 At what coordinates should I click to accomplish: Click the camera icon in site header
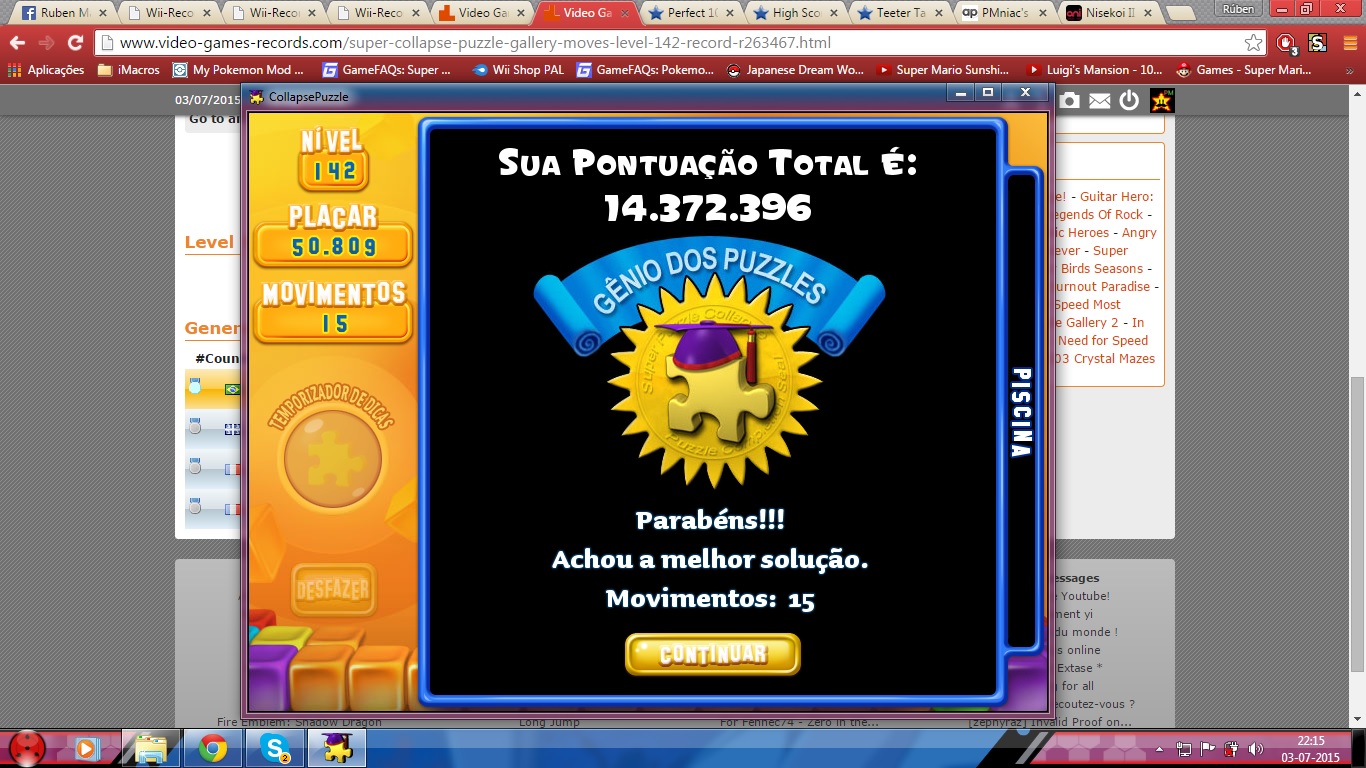(1070, 100)
